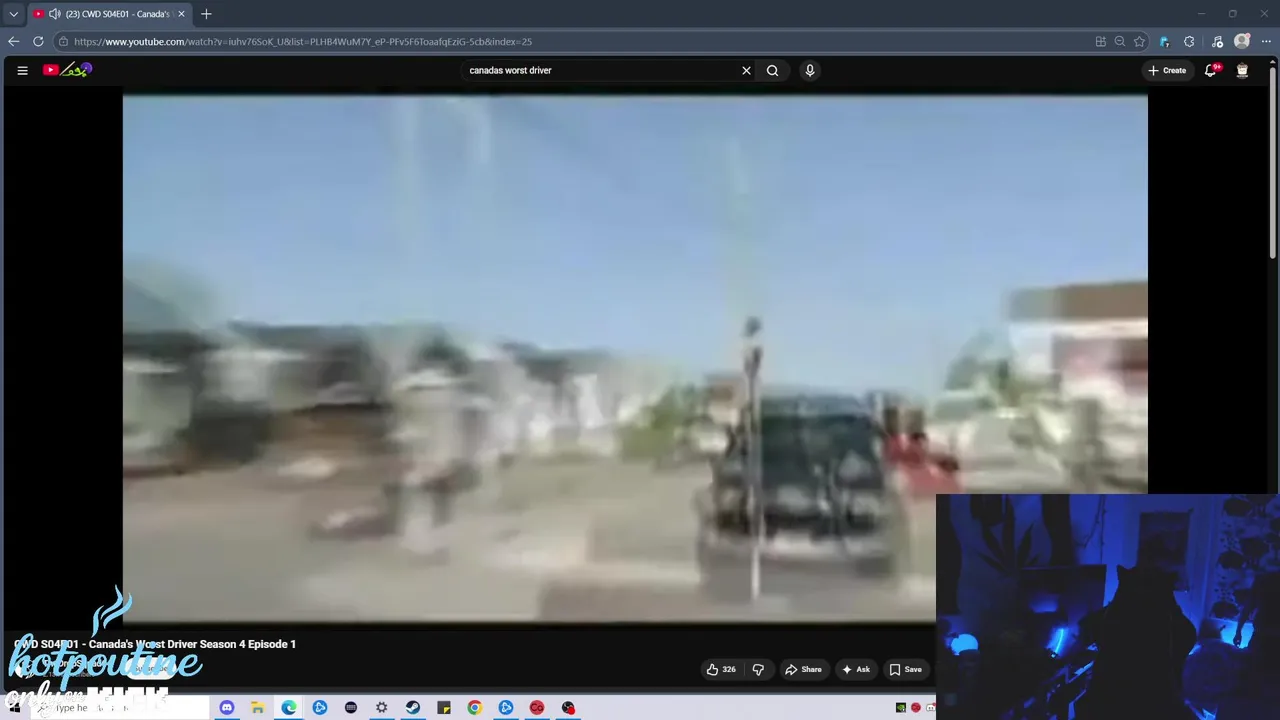View site information lock icon
Screen dimensions: 1280x720
(x=63, y=41)
